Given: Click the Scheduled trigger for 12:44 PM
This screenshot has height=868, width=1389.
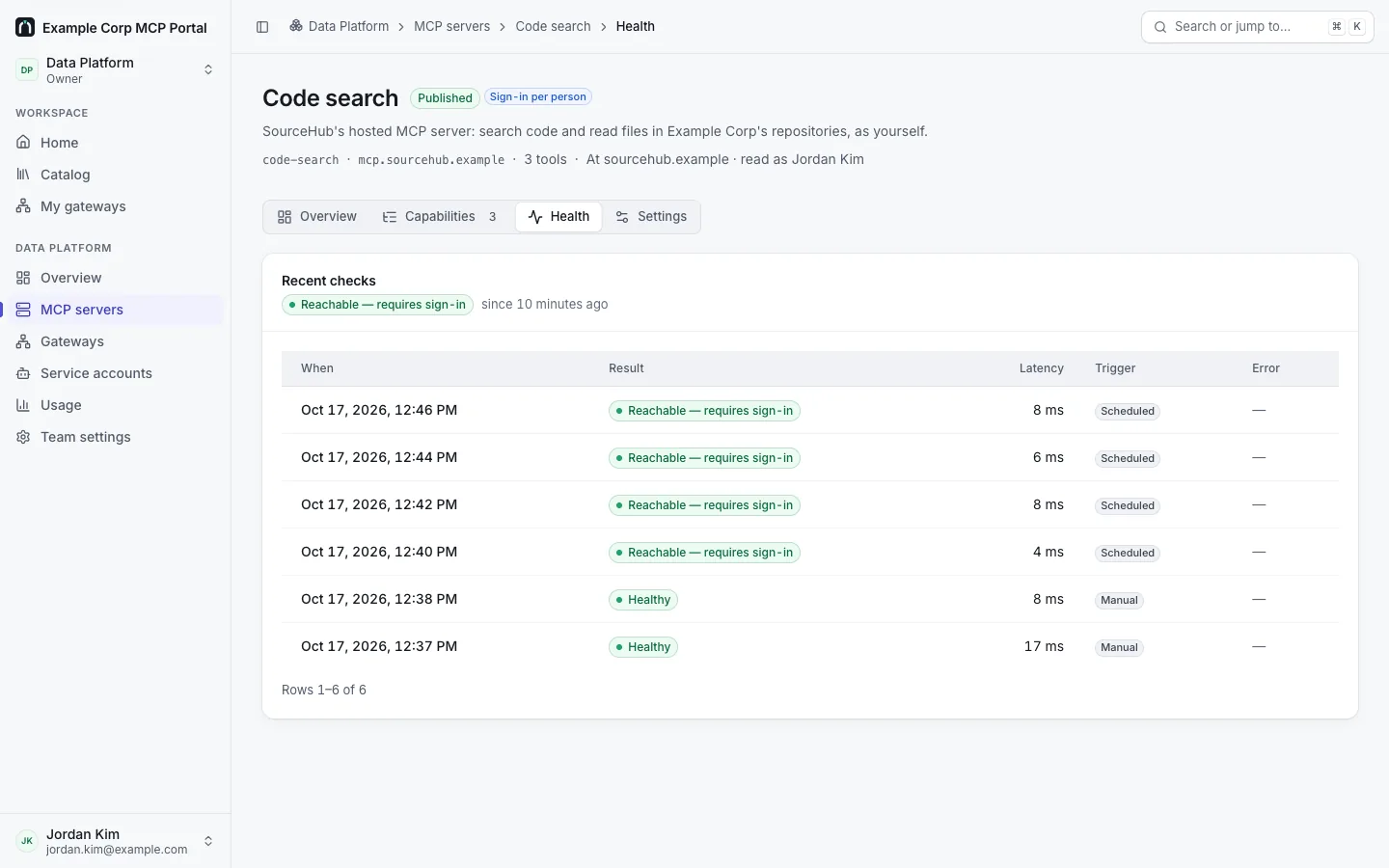Looking at the screenshot, I should pyautogui.click(x=1128, y=459).
